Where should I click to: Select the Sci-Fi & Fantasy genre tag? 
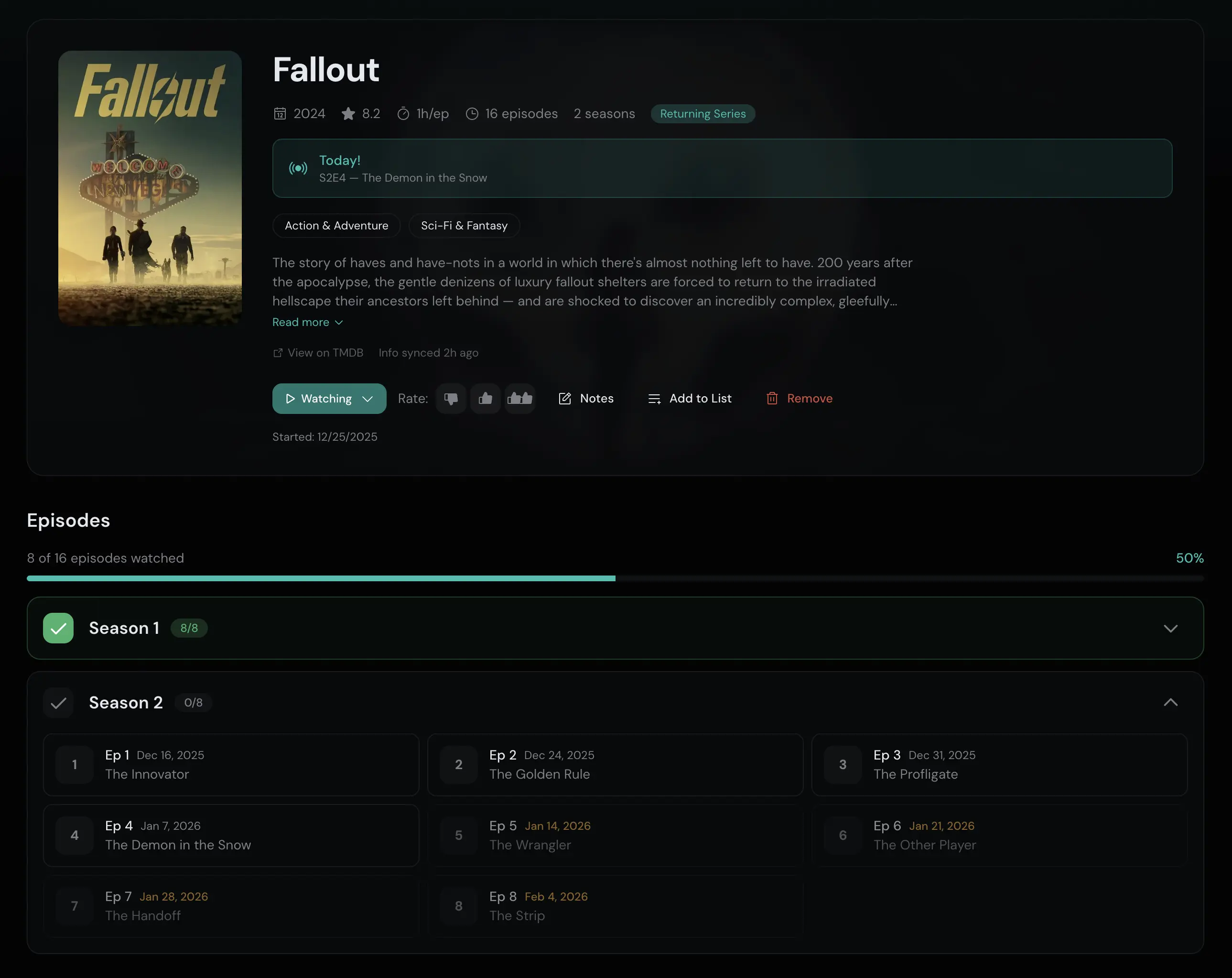pos(464,225)
